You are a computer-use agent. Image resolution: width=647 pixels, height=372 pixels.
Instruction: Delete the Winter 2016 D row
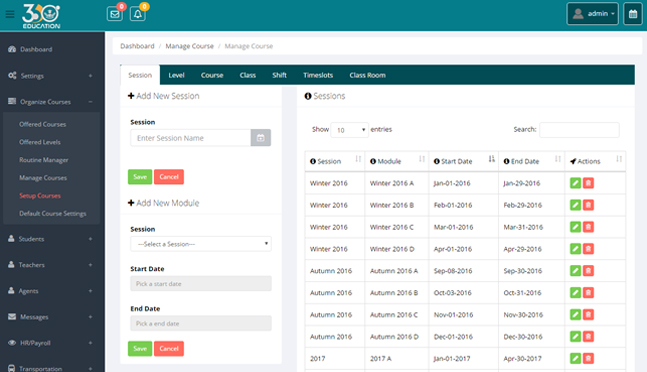tap(588, 249)
